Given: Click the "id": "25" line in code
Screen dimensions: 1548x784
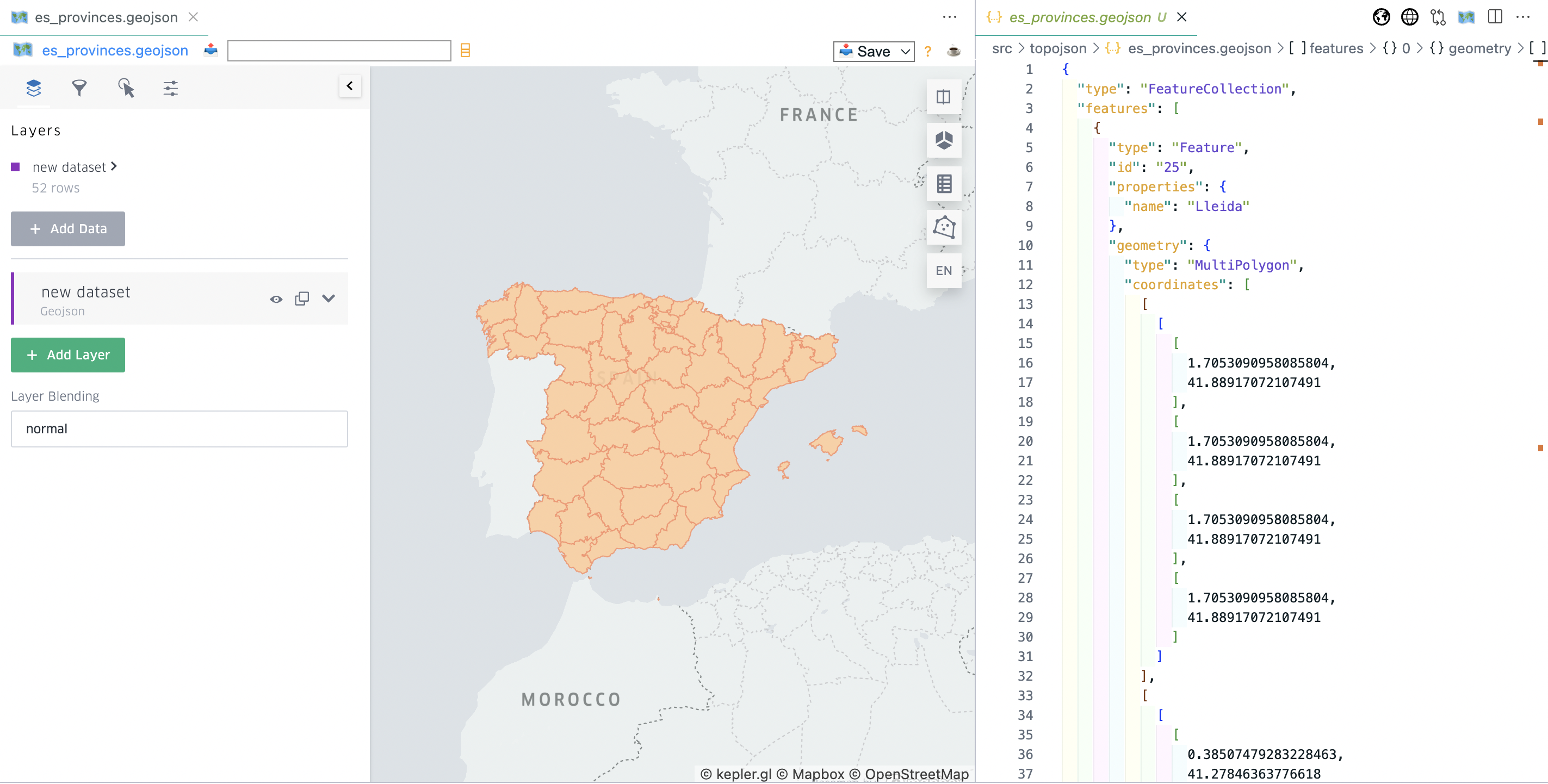Looking at the screenshot, I should (1150, 167).
